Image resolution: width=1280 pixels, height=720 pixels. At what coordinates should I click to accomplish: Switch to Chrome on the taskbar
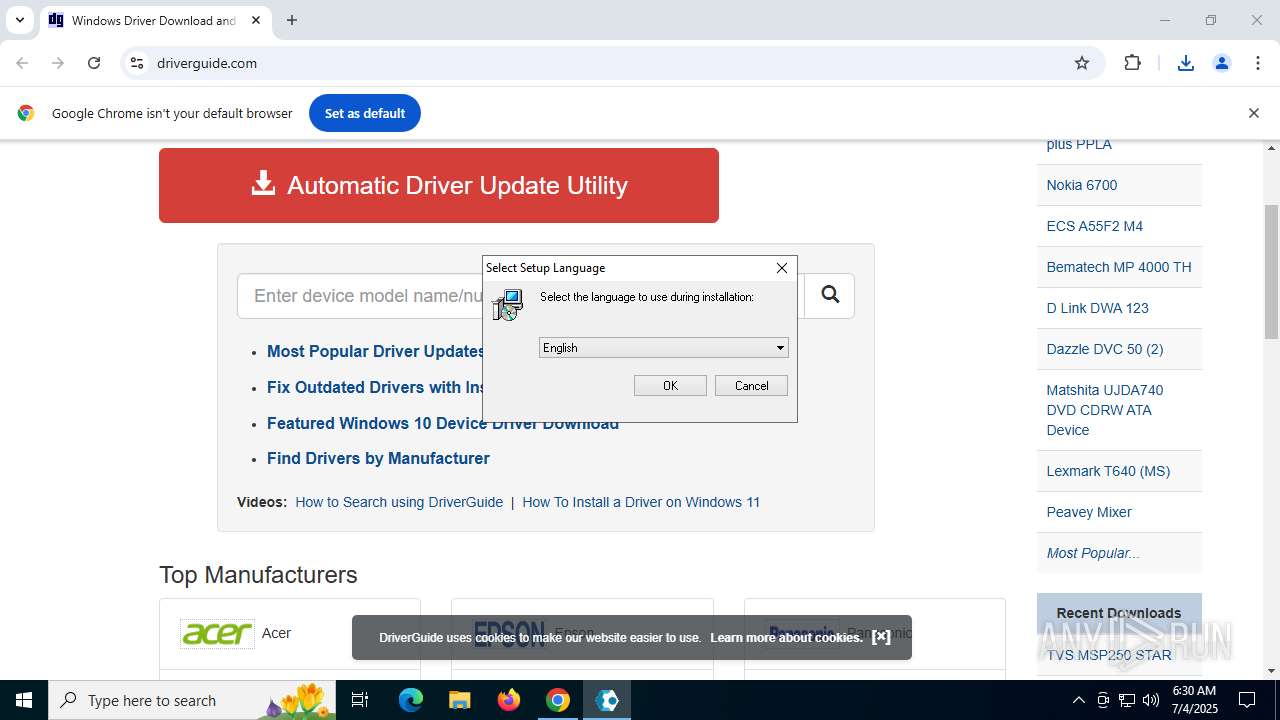click(558, 700)
